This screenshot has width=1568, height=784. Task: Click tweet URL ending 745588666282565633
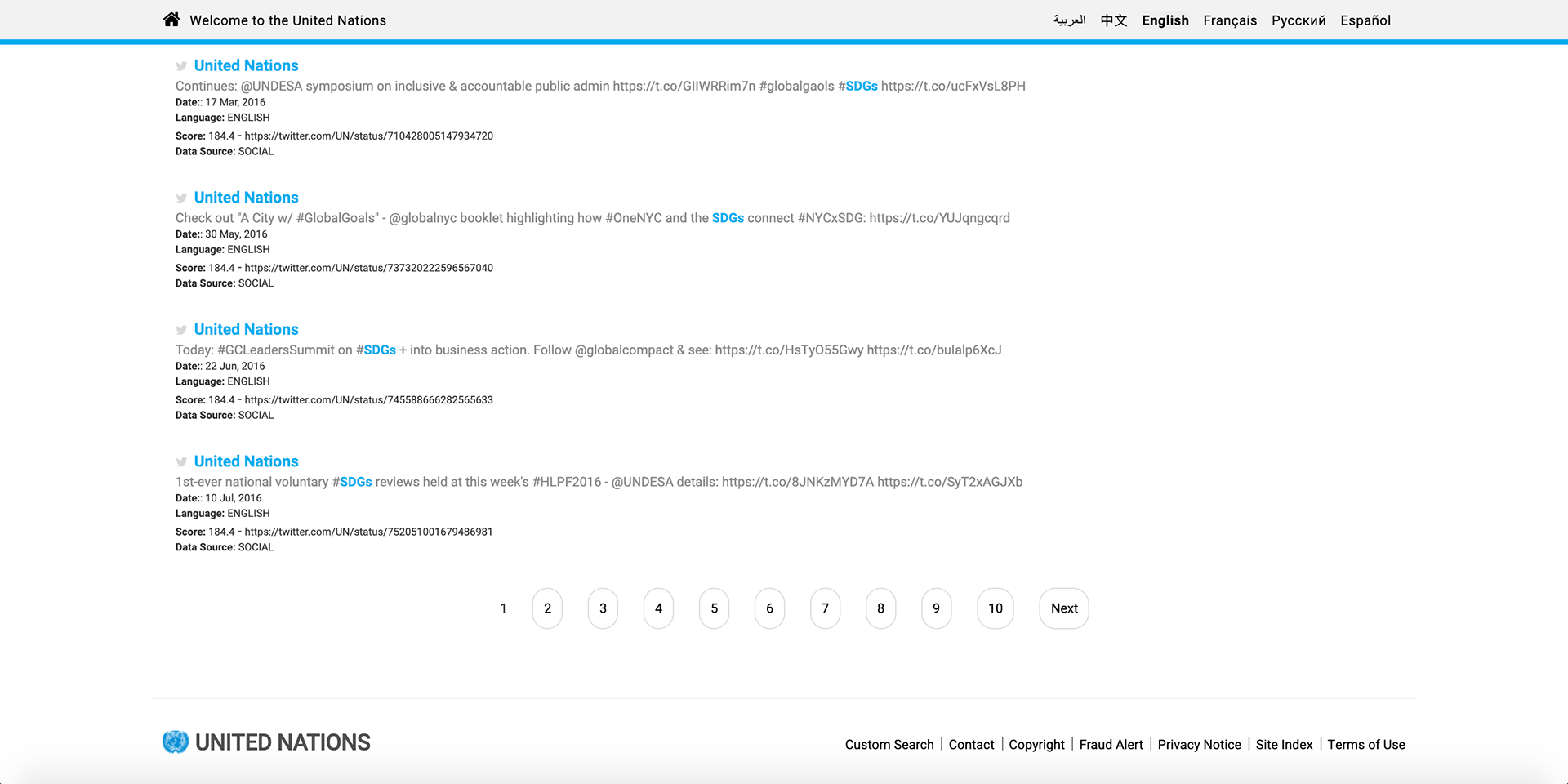tap(368, 400)
